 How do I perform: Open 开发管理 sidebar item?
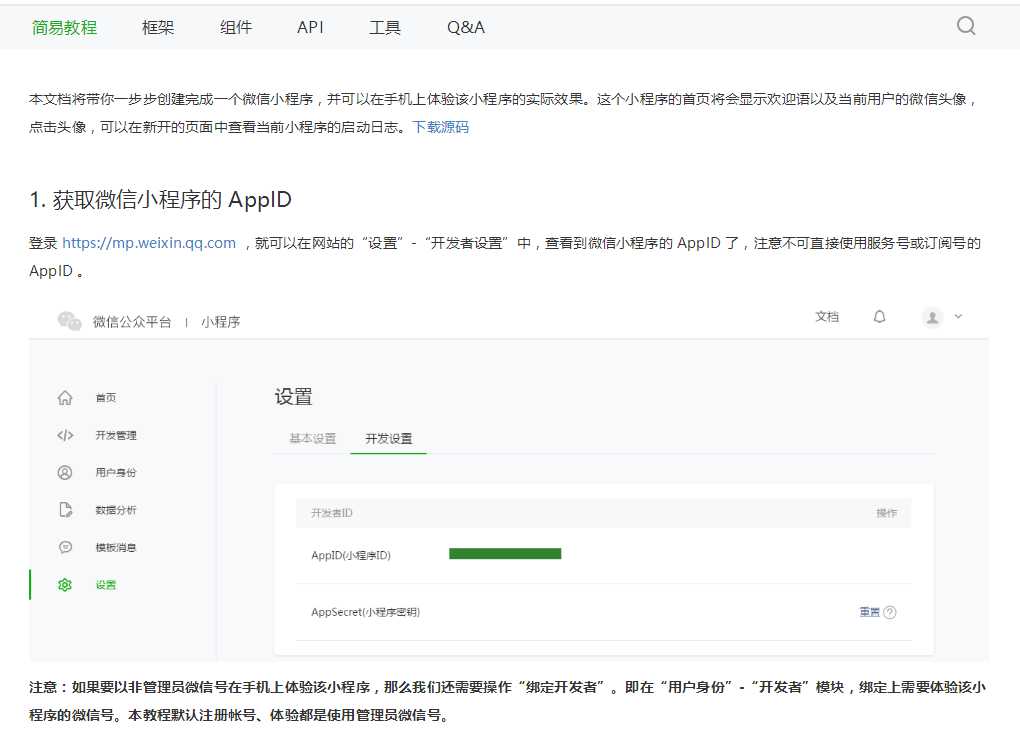pyautogui.click(x=116, y=435)
